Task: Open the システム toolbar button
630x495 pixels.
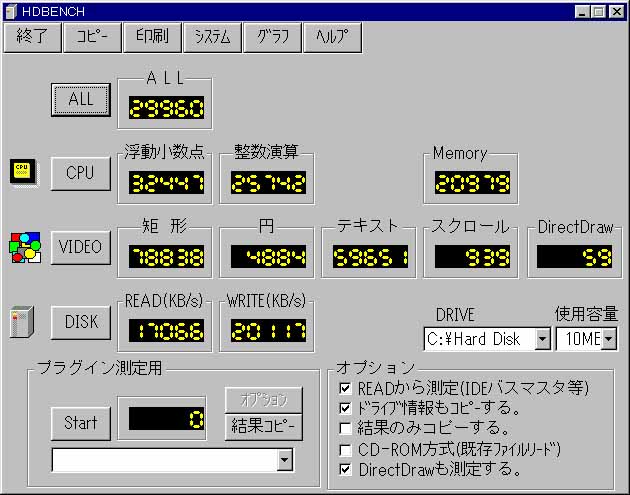Action: [212, 37]
